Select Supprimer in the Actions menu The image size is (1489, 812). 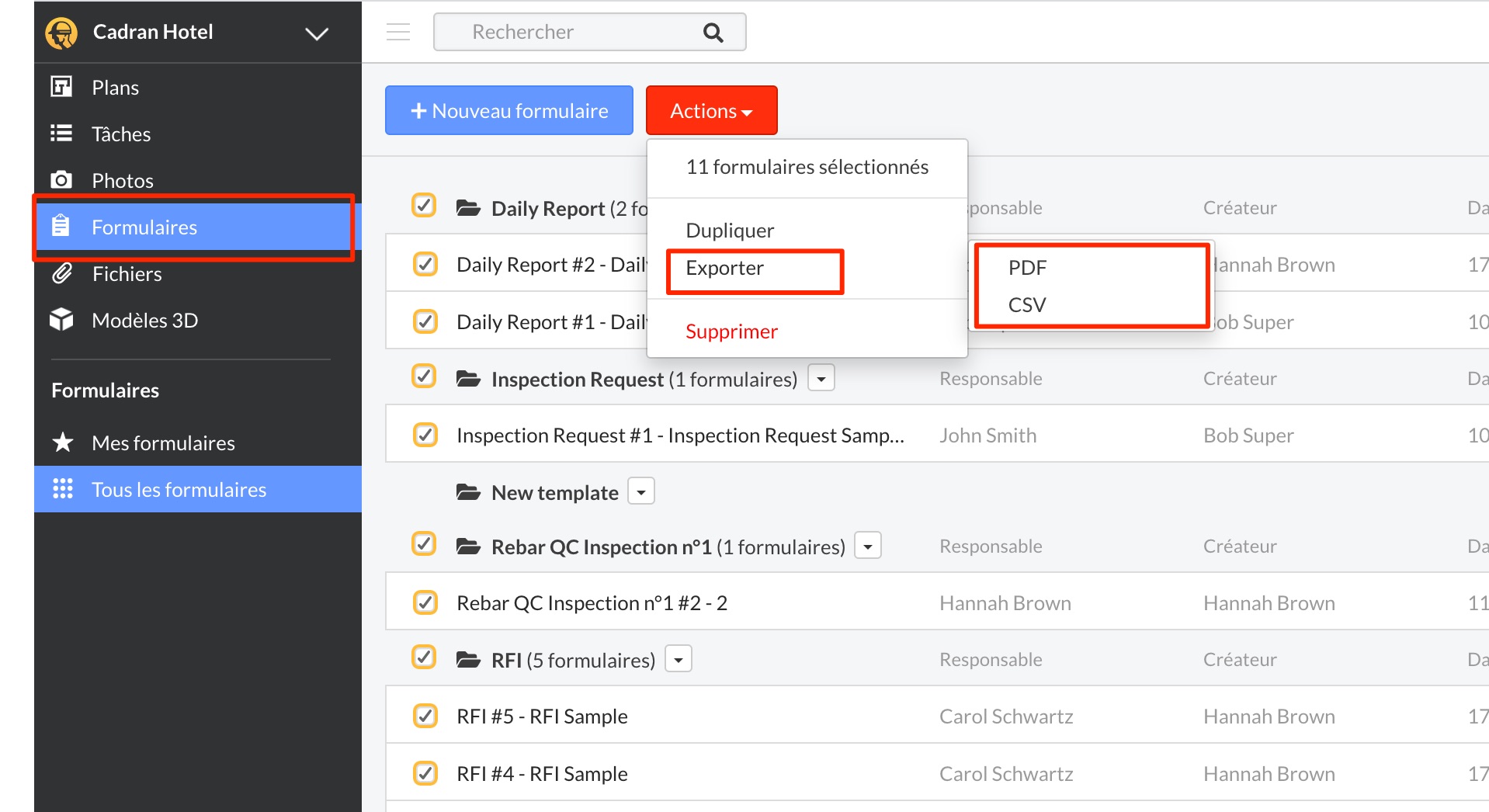pos(731,331)
